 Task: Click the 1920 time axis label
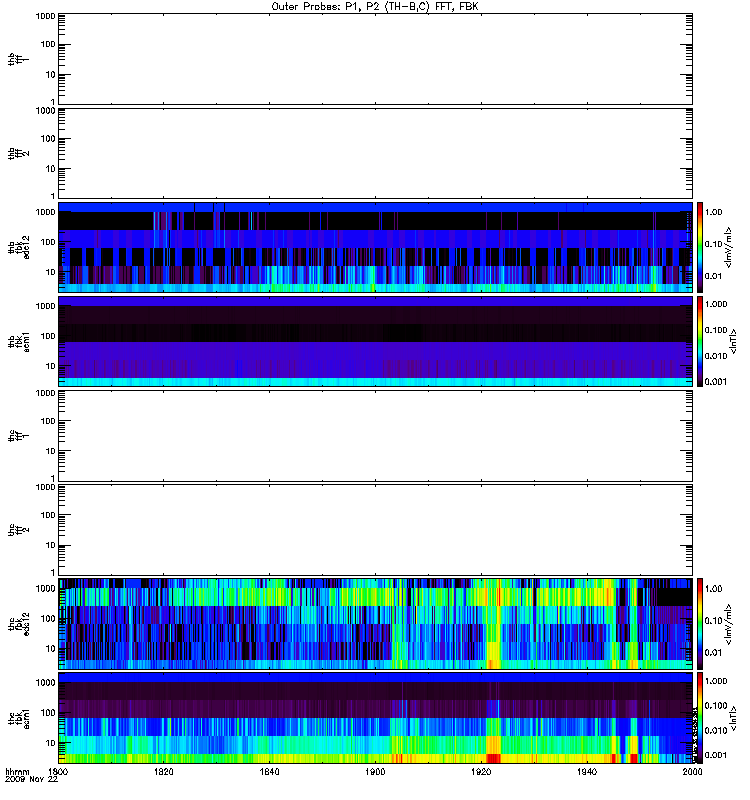(x=481, y=771)
